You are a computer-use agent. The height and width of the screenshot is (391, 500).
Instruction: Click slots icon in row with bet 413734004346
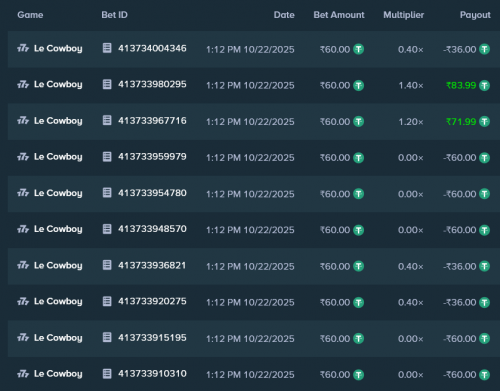coord(23,49)
